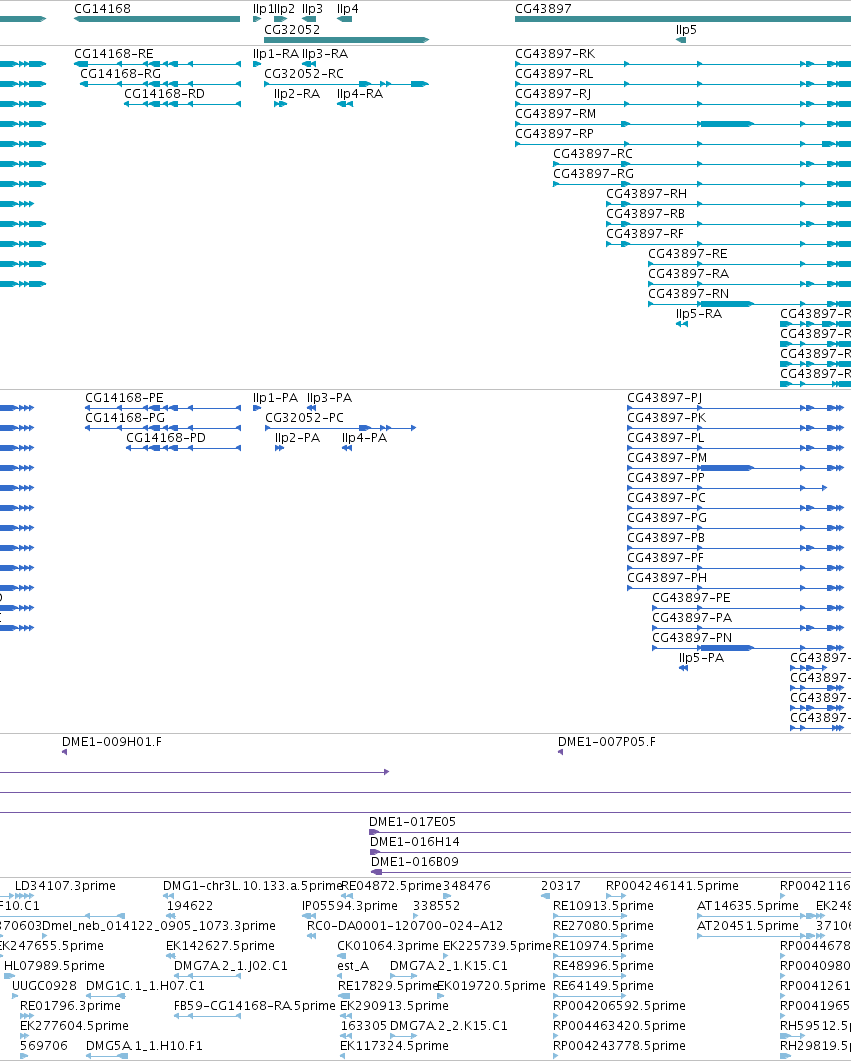The image size is (851, 1061).
Task: Select transcript CG43897-RF
Action: (x=645, y=233)
